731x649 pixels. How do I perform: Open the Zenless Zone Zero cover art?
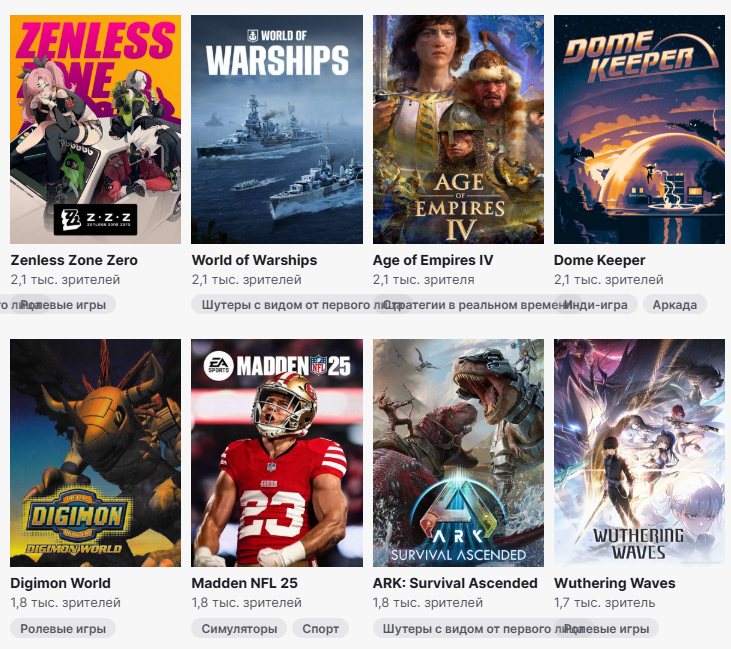[96, 129]
